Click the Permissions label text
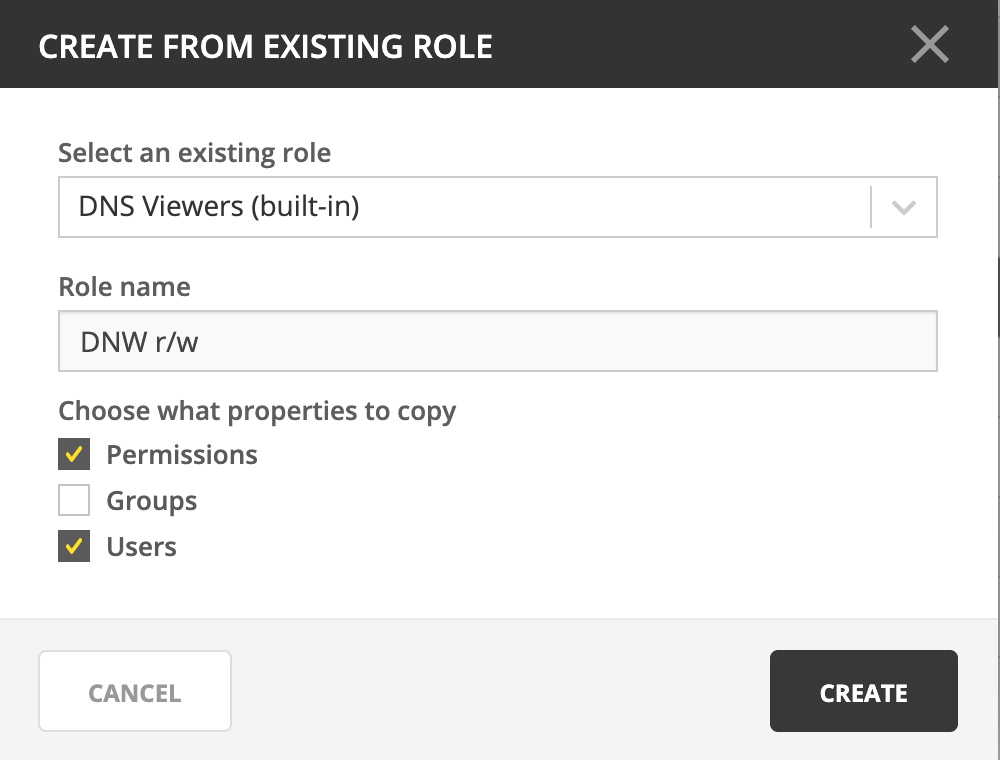Image resolution: width=1000 pixels, height=760 pixels. tap(182, 455)
